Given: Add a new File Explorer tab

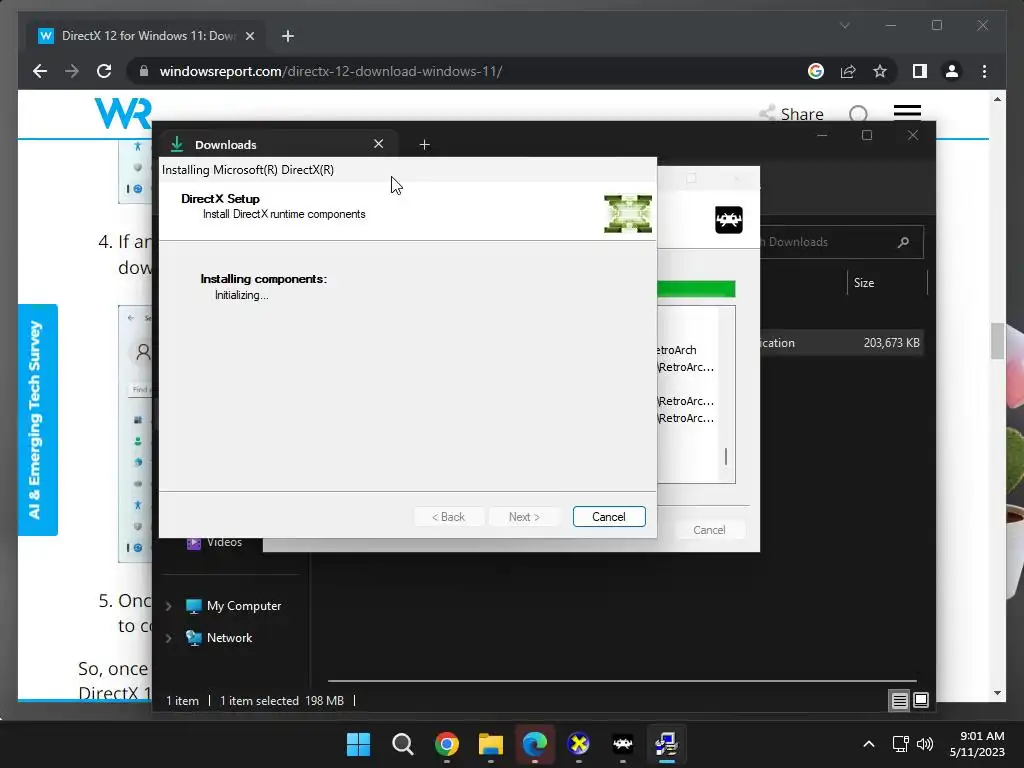Looking at the screenshot, I should (x=424, y=144).
